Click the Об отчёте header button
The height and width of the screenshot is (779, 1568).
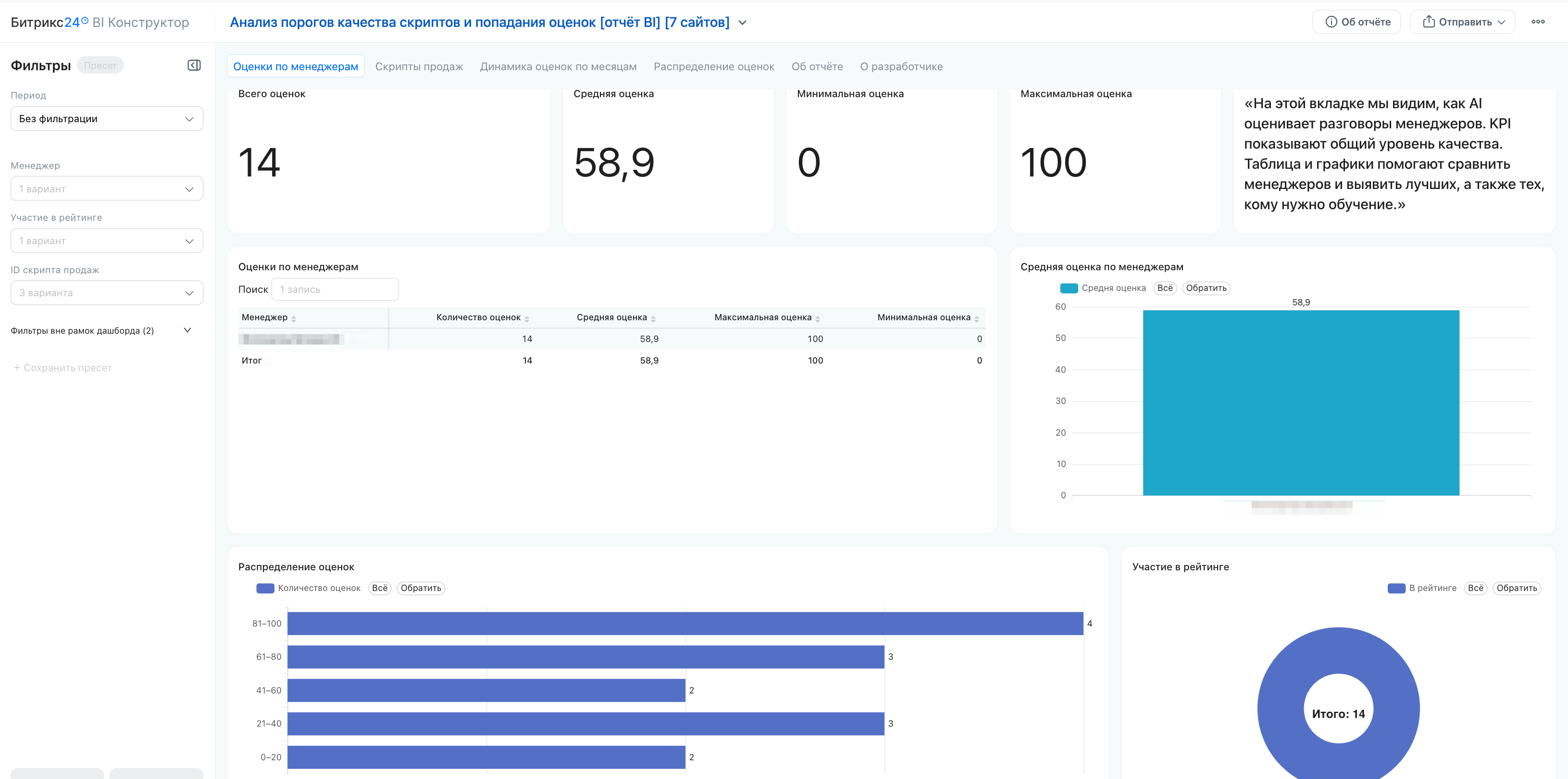1357,22
